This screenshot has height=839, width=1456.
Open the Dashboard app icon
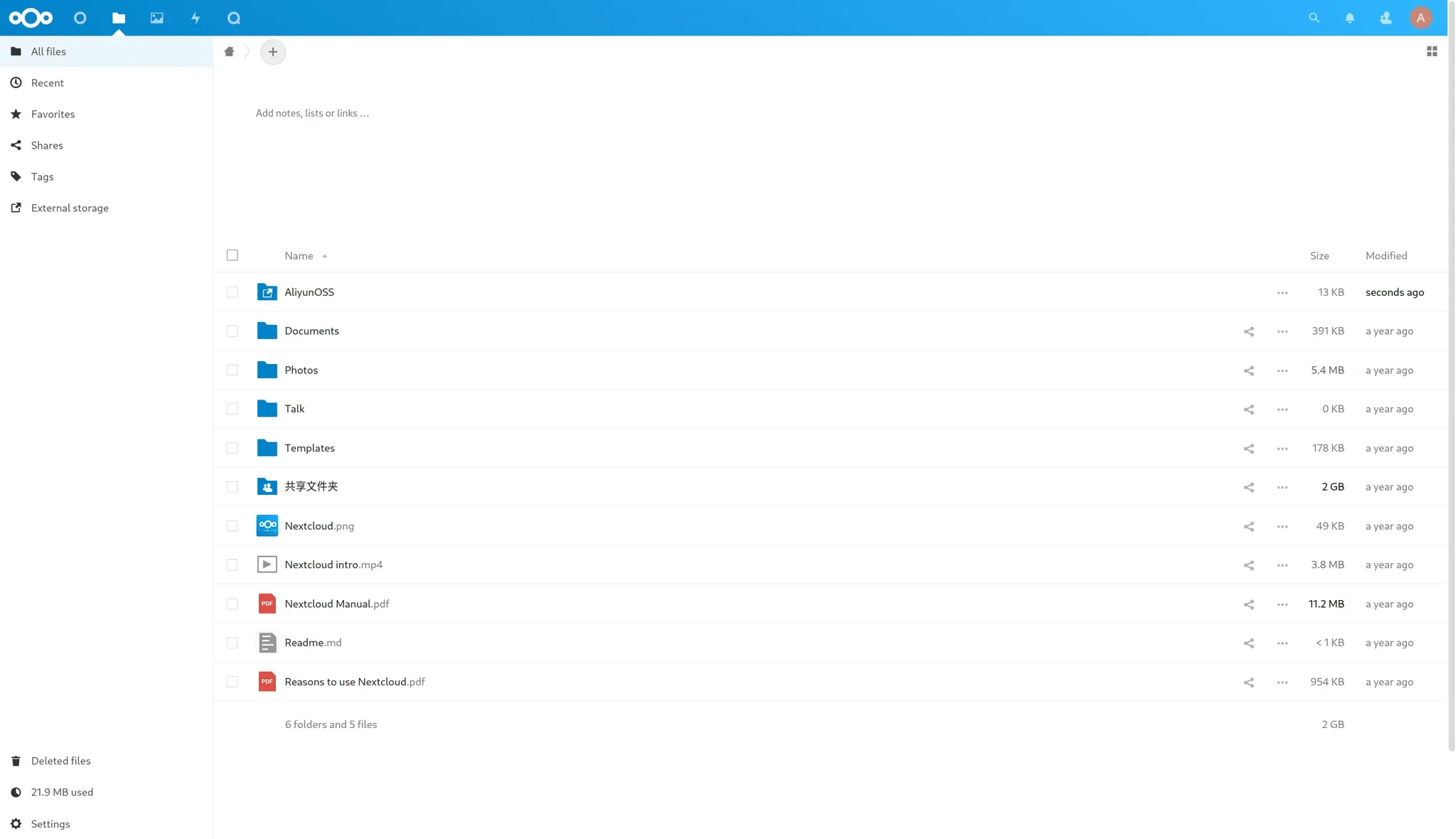(80, 18)
